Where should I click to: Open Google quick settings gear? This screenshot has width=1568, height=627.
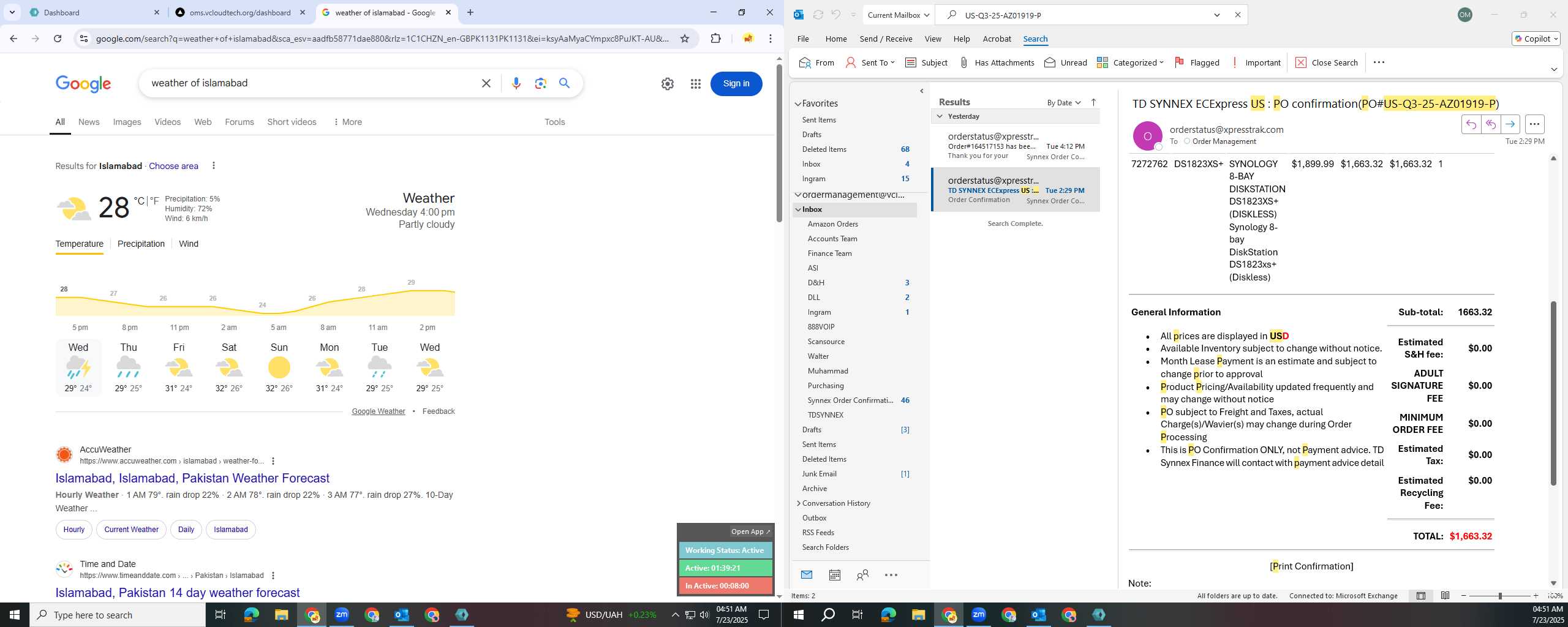coord(668,84)
